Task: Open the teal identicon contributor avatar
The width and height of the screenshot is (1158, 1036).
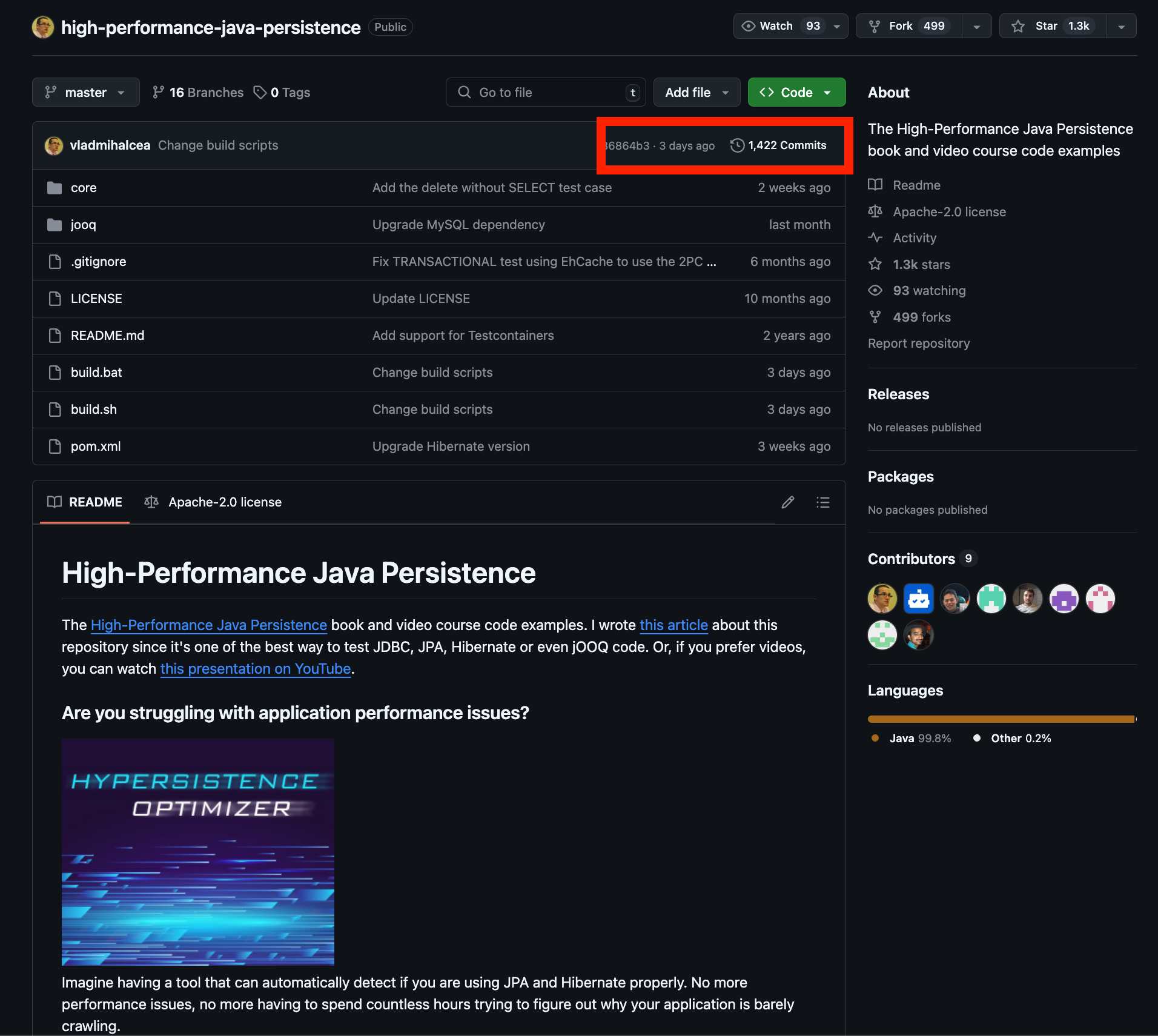Action: coord(991,599)
